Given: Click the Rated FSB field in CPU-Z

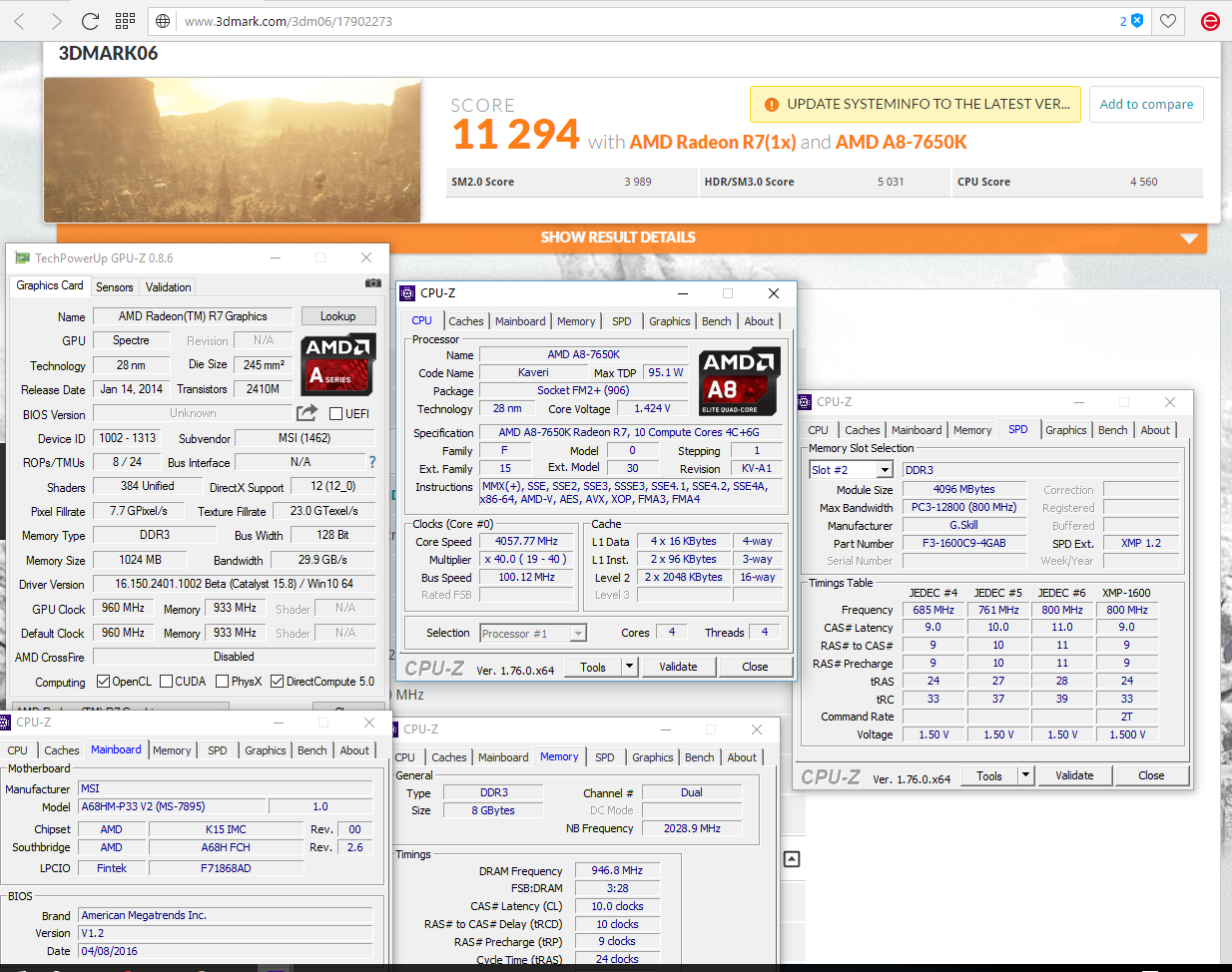Looking at the screenshot, I should [527, 595].
